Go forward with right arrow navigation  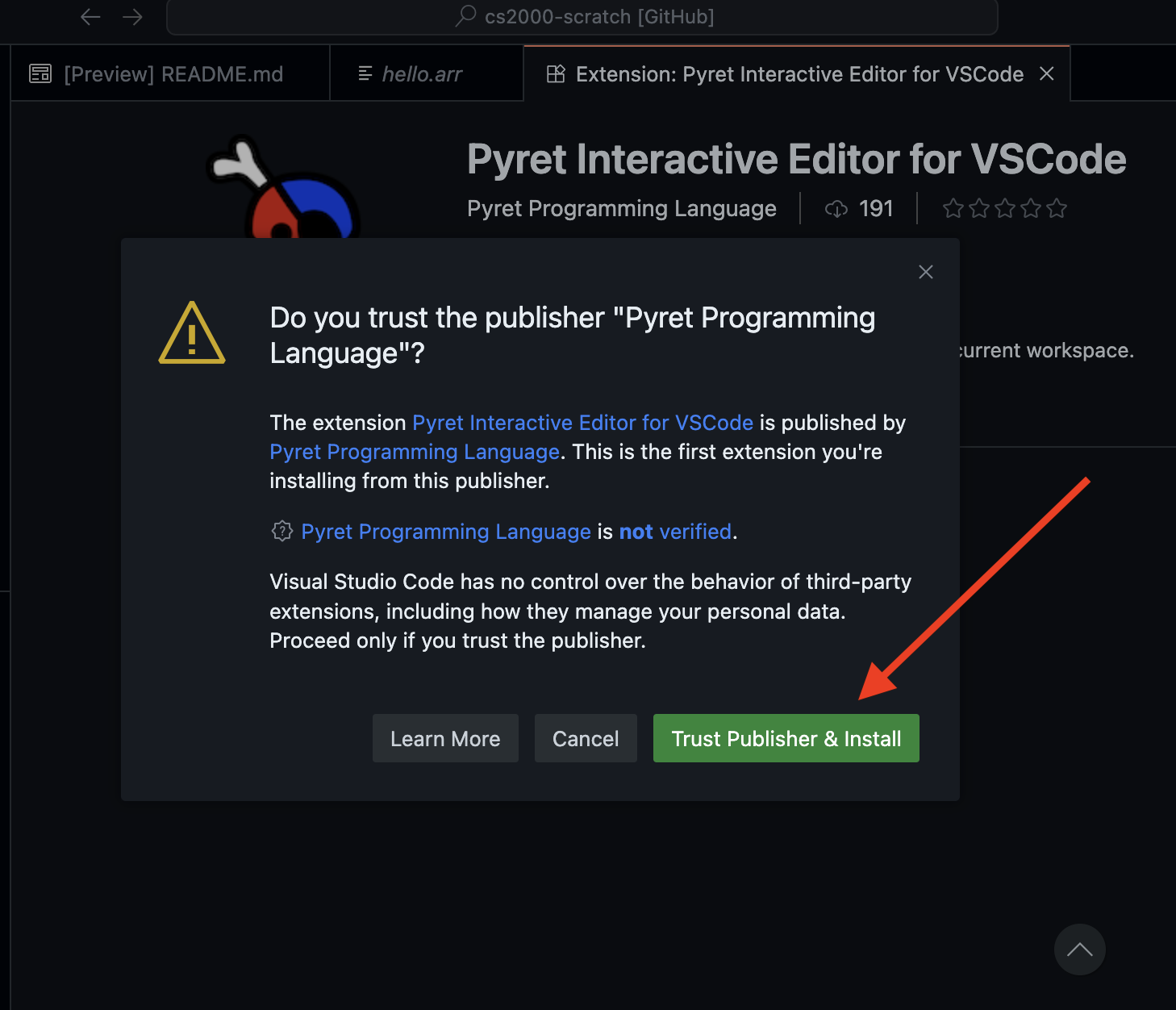(x=132, y=17)
